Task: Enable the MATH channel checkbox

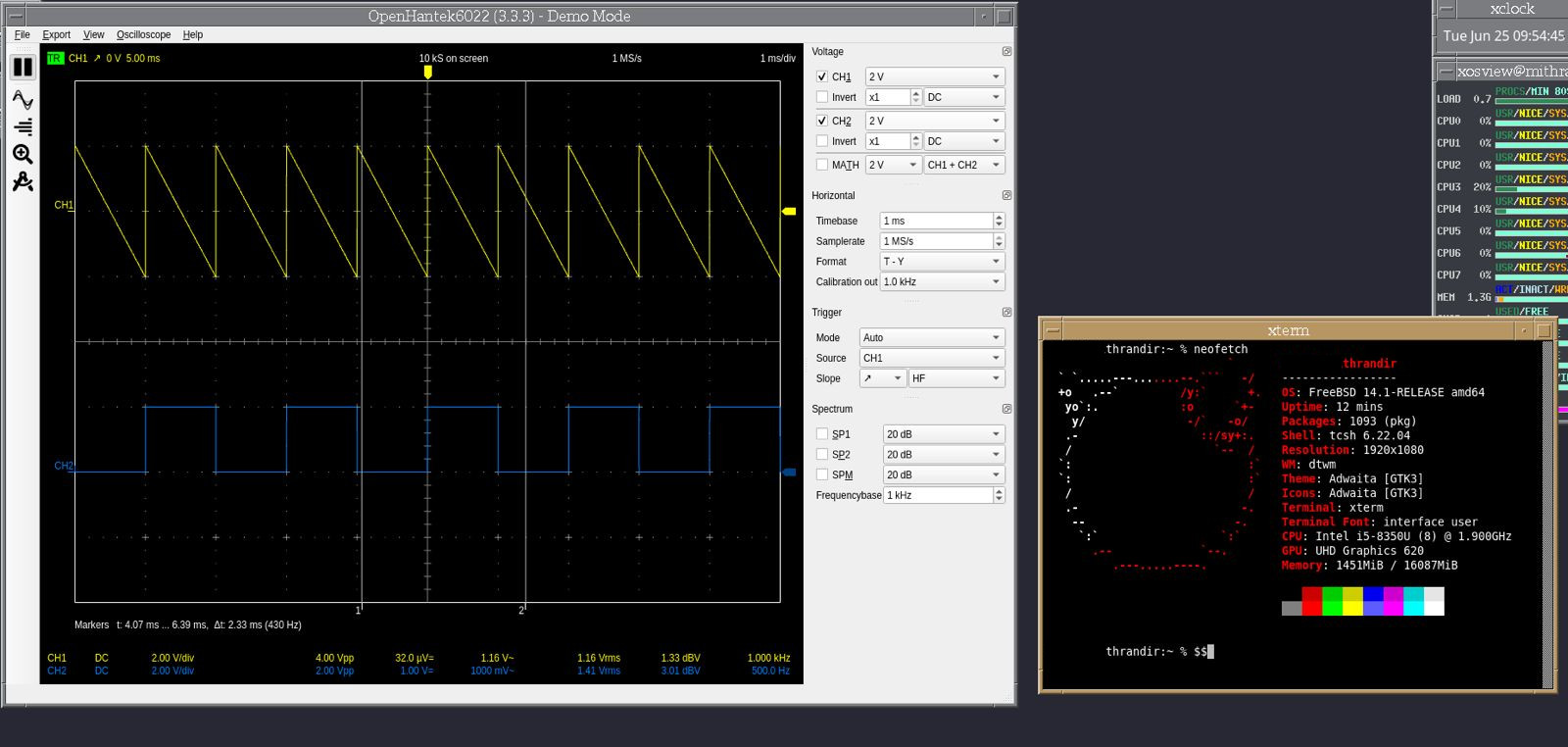Action: [822, 165]
